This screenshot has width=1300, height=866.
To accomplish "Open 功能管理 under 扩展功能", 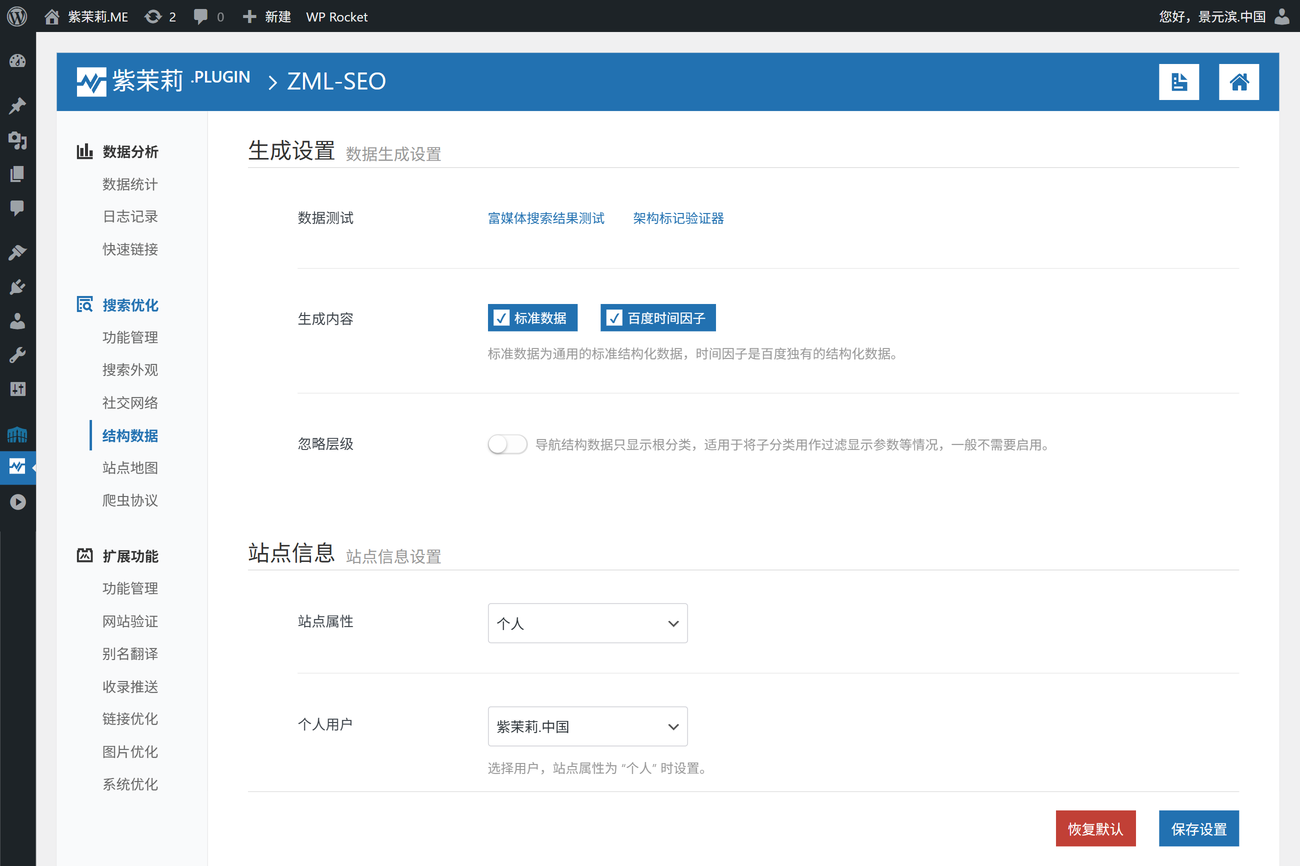I will [130, 588].
